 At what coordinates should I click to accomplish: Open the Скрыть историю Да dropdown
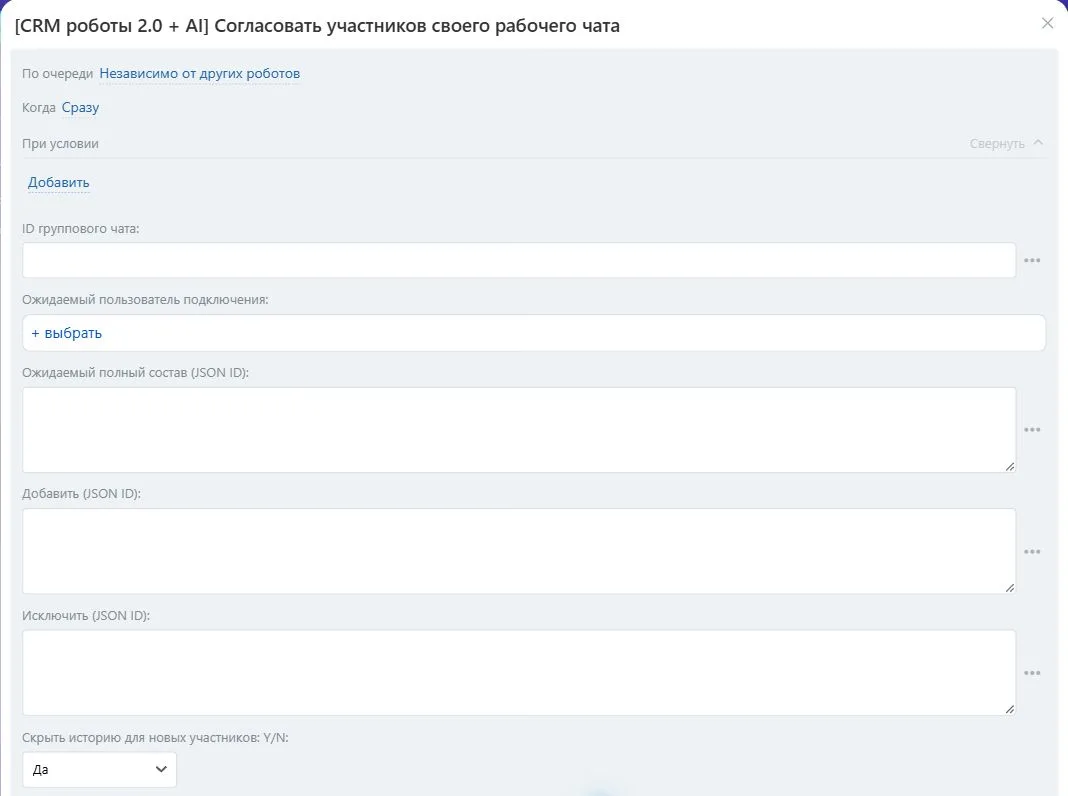[x=99, y=769]
